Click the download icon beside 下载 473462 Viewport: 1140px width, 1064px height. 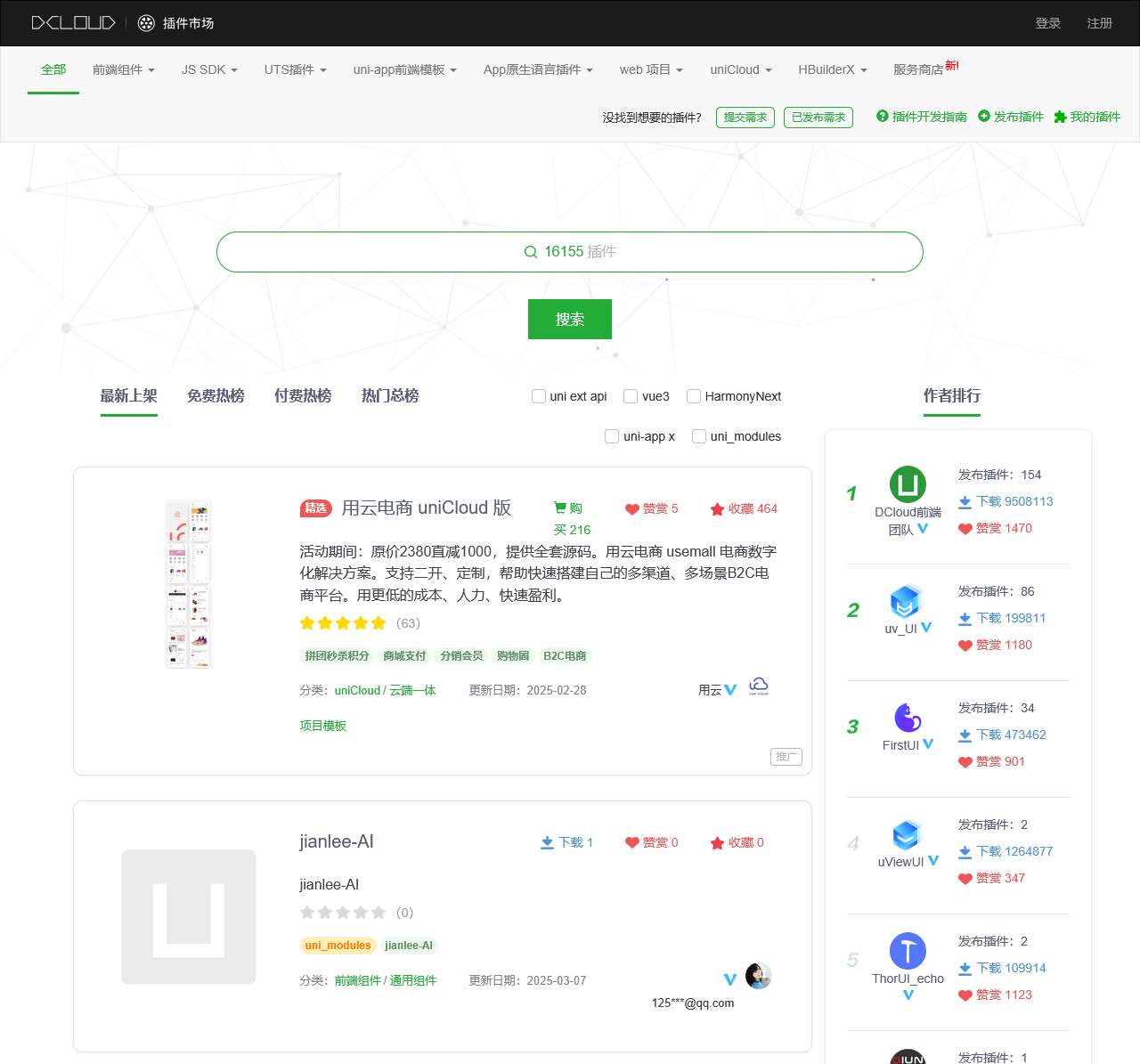(965, 735)
